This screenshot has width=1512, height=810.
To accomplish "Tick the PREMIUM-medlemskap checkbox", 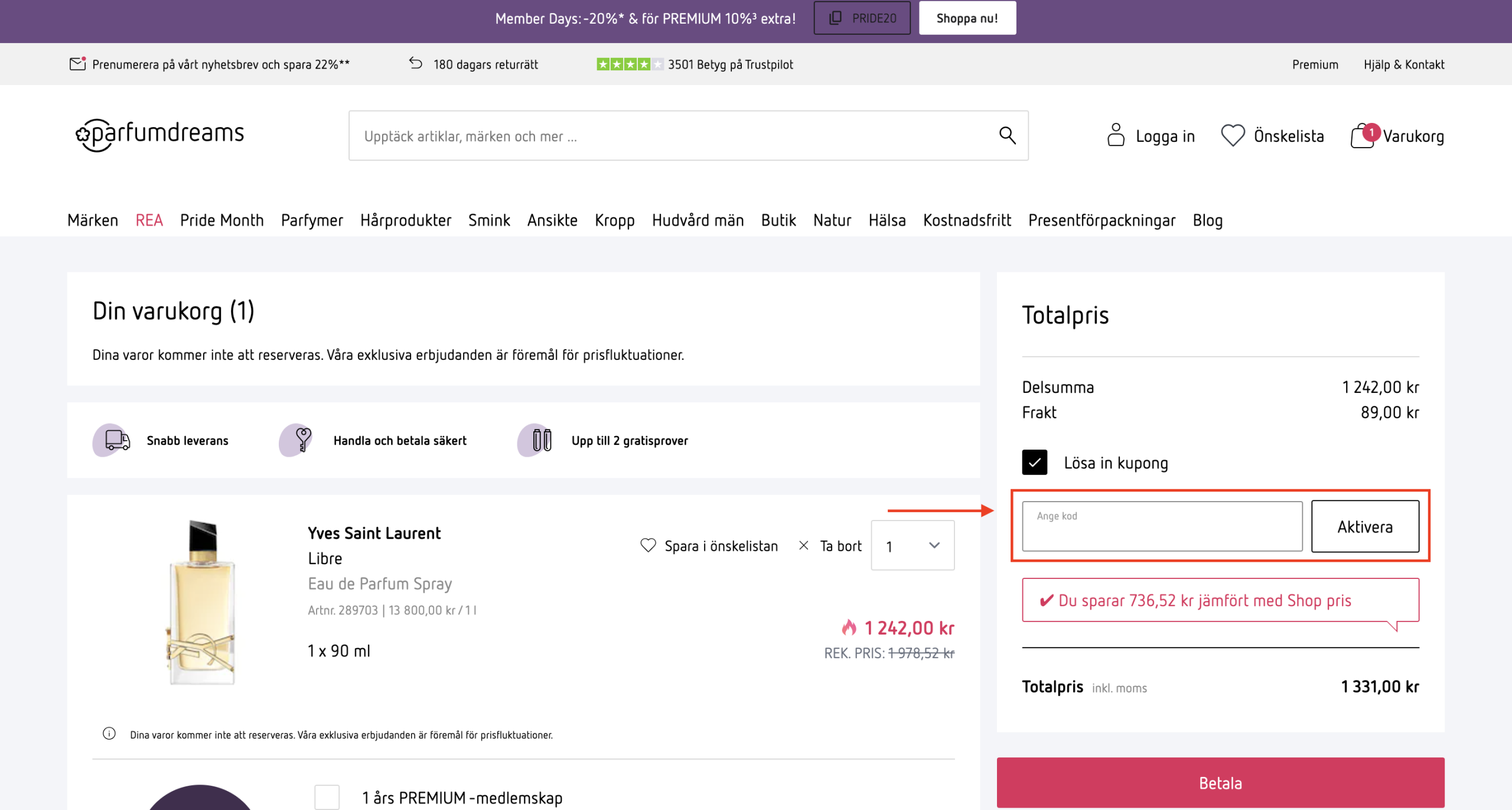I will pyautogui.click(x=327, y=797).
